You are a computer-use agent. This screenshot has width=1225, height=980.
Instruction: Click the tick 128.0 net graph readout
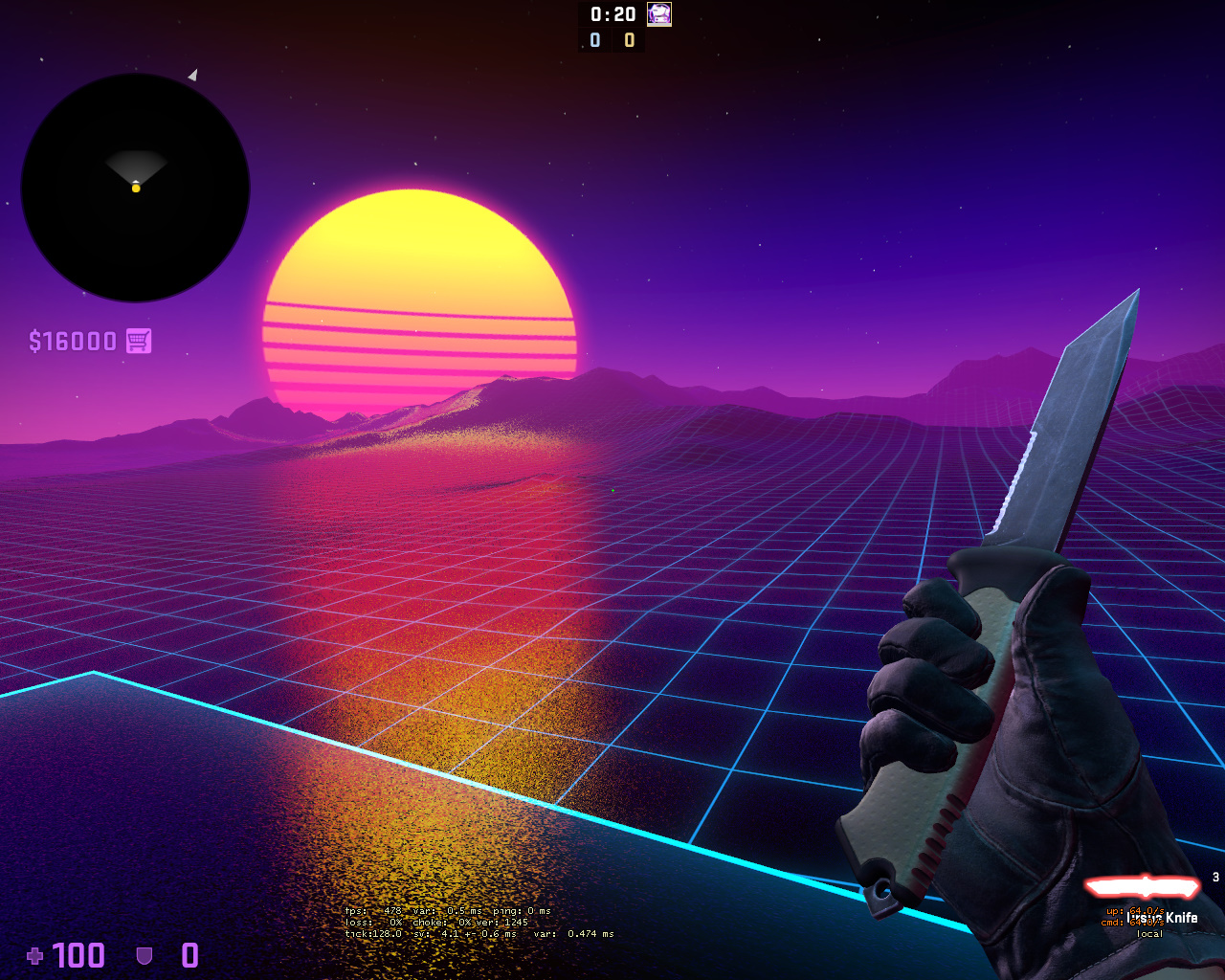373,934
